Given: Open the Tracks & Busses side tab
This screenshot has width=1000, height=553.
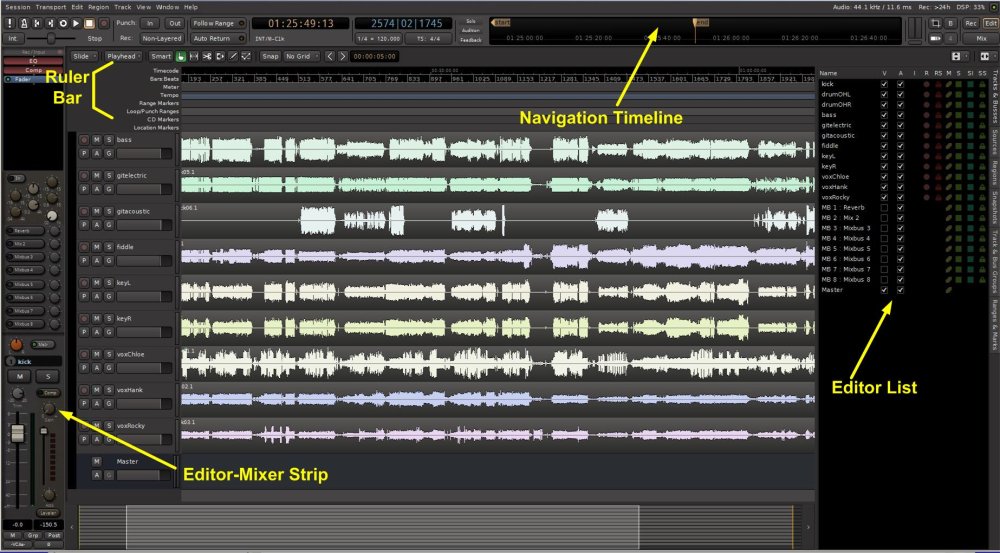Looking at the screenshot, I should [995, 96].
